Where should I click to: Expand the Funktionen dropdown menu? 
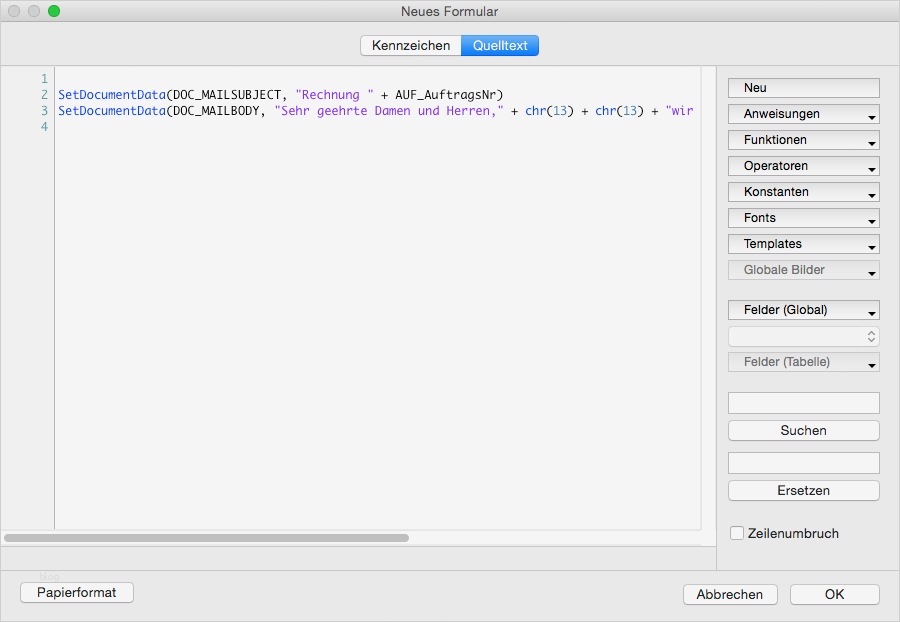(804, 140)
